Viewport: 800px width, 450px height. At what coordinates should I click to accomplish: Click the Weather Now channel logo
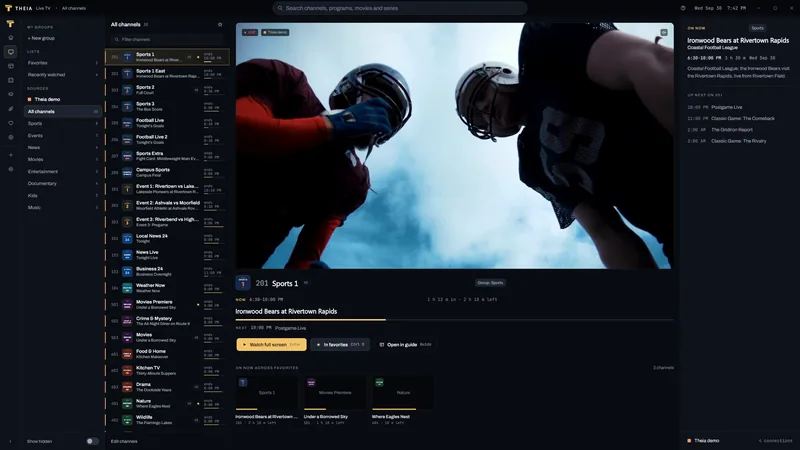click(x=127, y=288)
